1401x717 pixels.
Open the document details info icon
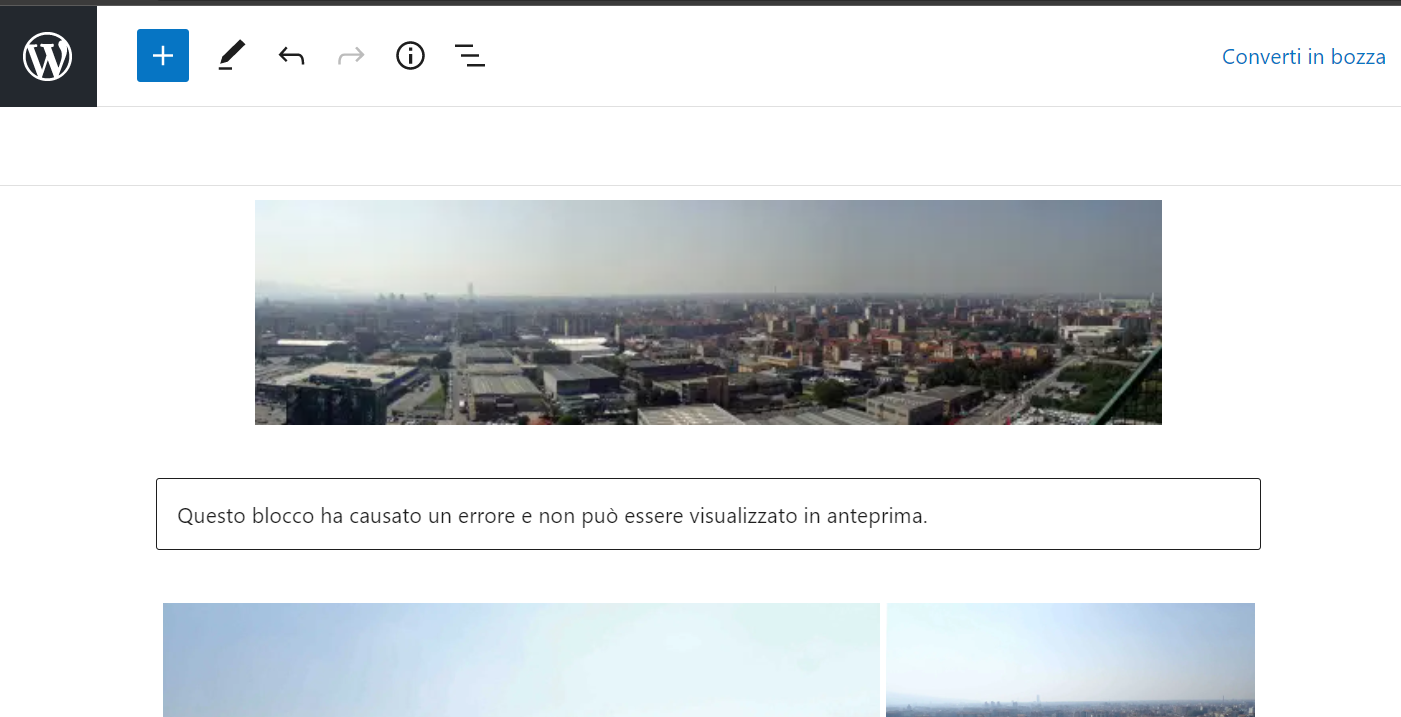tap(410, 56)
